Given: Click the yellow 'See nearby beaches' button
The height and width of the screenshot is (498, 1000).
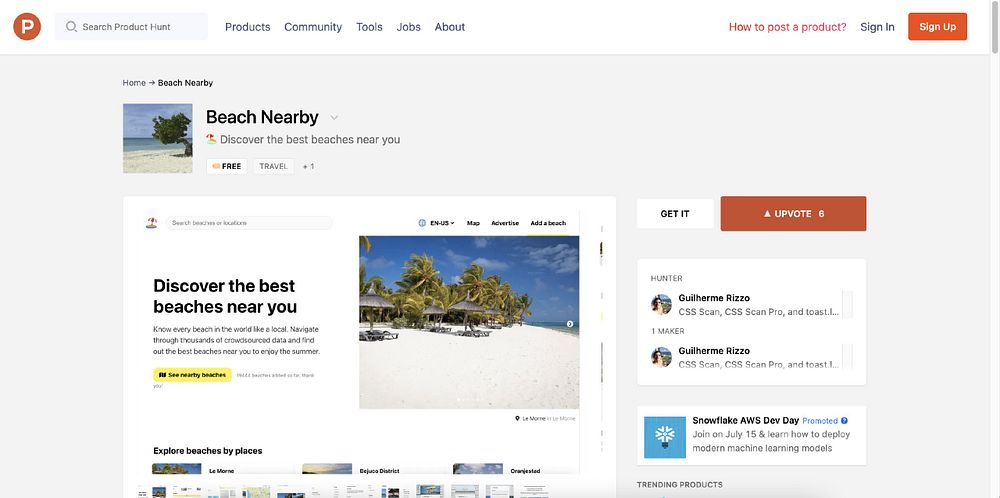Looking at the screenshot, I should pyautogui.click(x=192, y=375).
